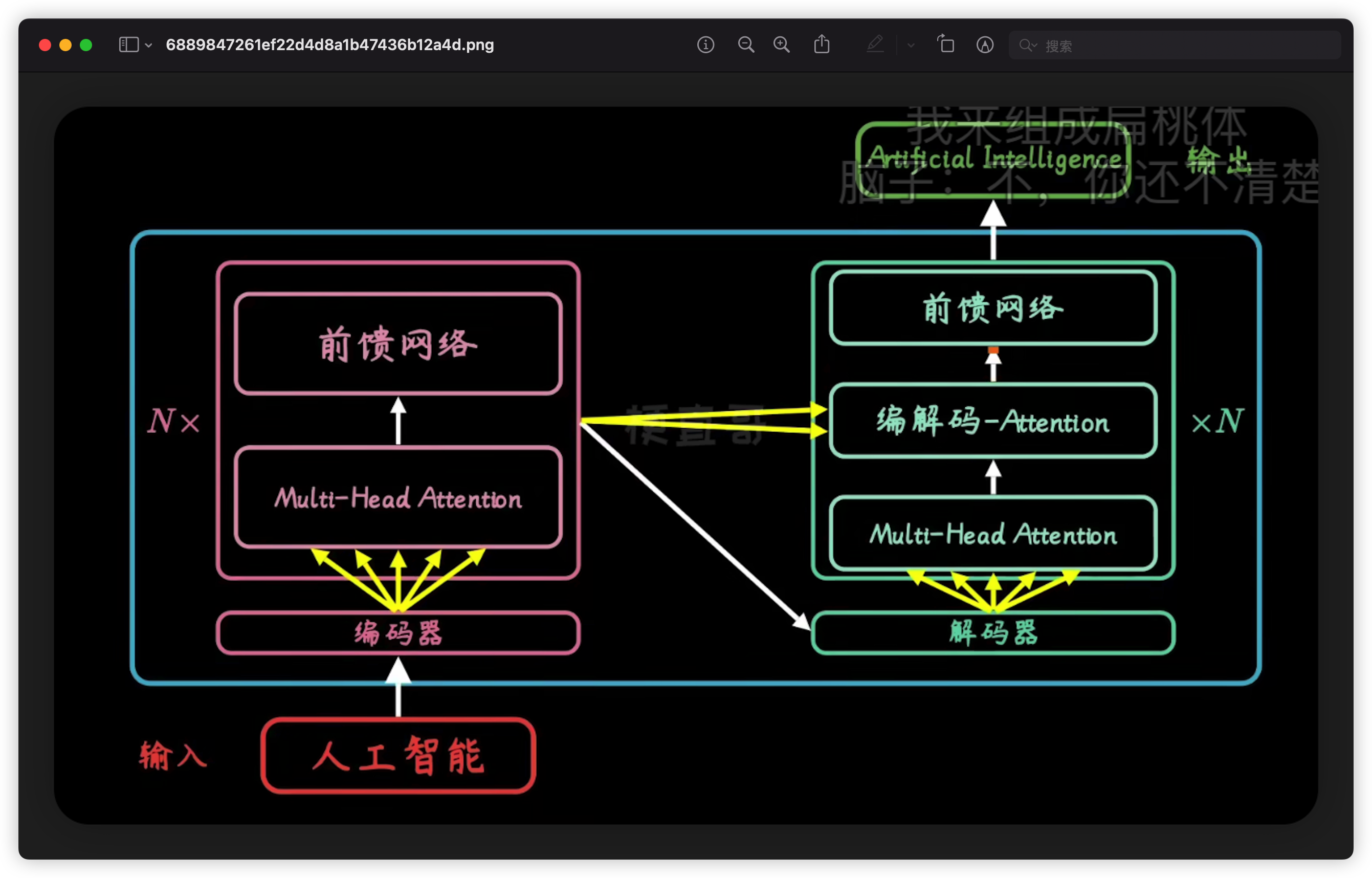
Task: Close the Preview window with the red button
Action: pos(45,45)
